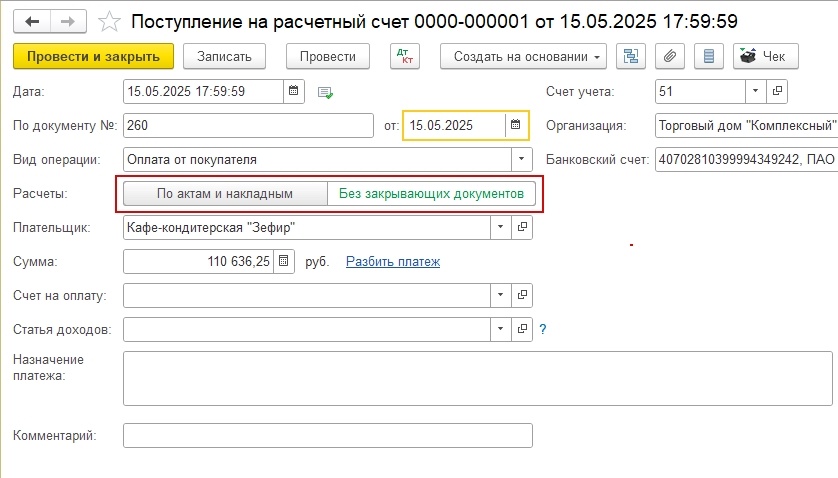The height and width of the screenshot is (478, 838).
Task: Click the 'от' date field 15.05.2025
Action: tap(454, 125)
